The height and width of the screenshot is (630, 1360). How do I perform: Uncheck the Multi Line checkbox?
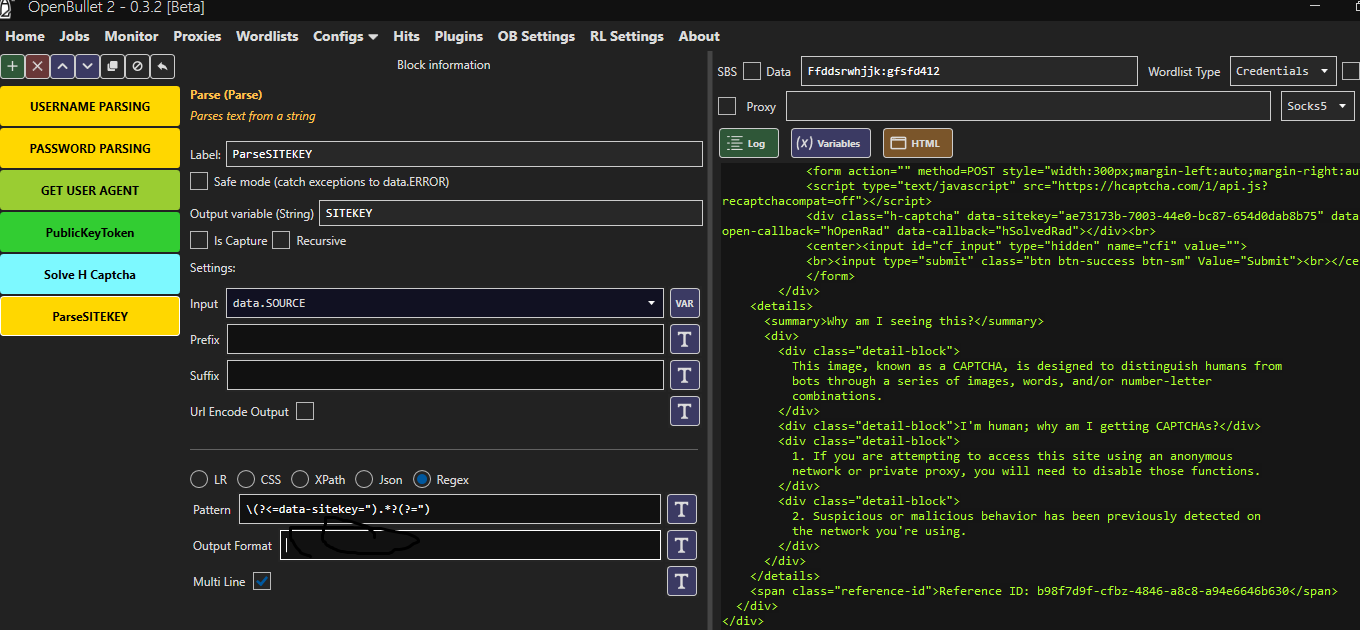pos(262,581)
